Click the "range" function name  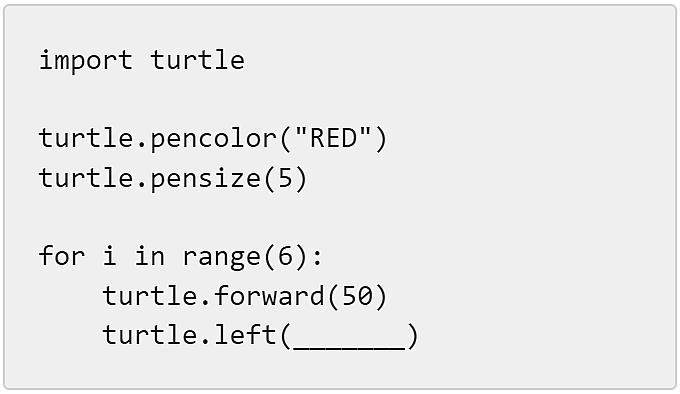tap(221, 257)
